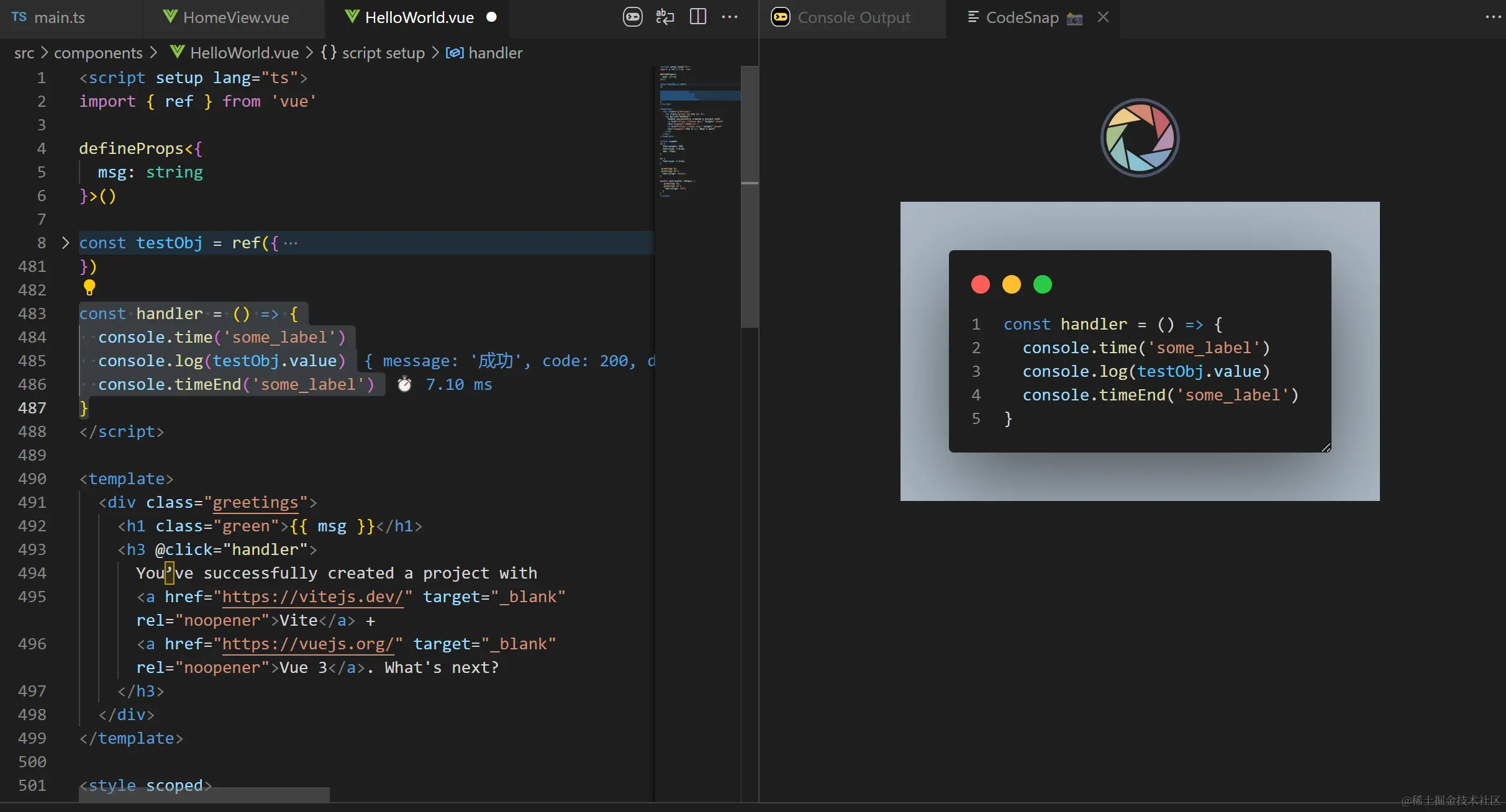Viewport: 1506px width, 812px height.
Task: Open the Console Output tab
Action: click(853, 17)
